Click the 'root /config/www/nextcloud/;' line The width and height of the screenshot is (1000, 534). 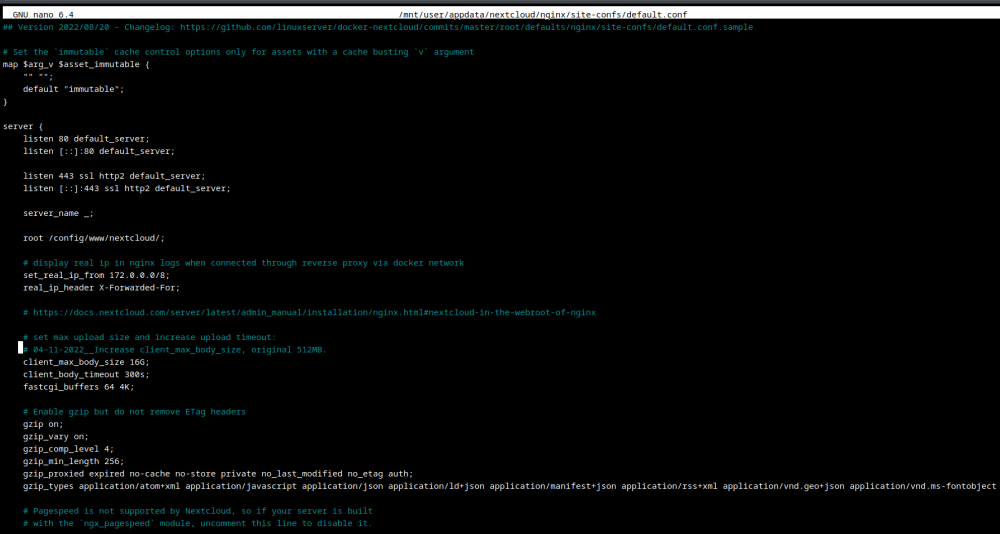[94, 238]
